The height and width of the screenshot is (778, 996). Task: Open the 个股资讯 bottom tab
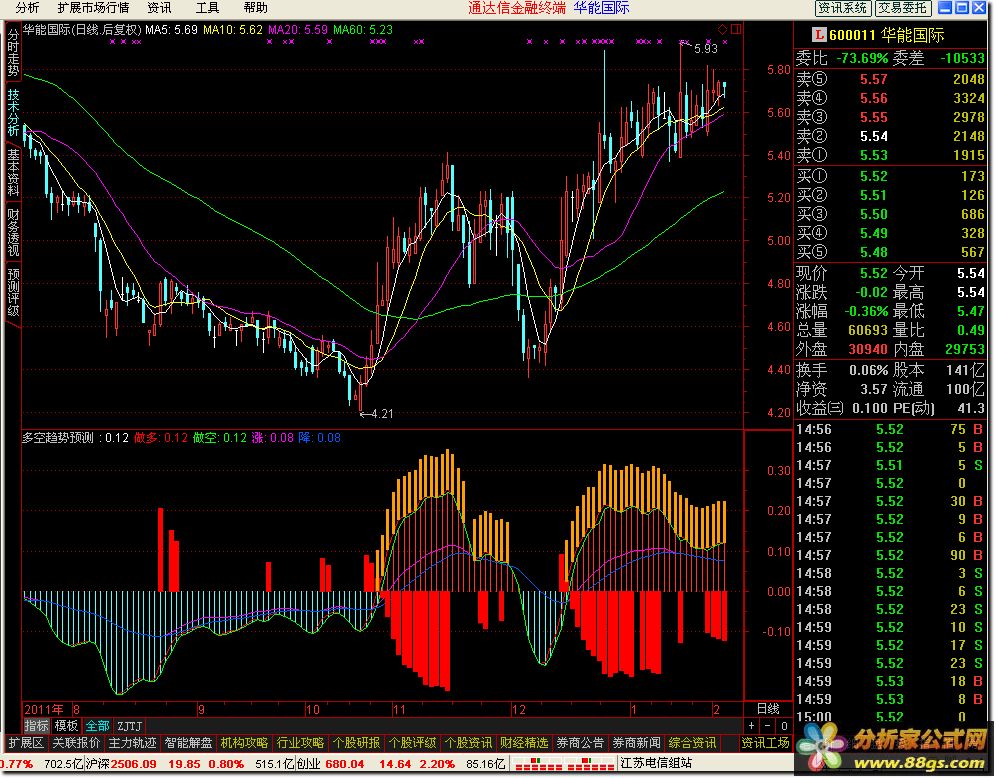click(468, 742)
